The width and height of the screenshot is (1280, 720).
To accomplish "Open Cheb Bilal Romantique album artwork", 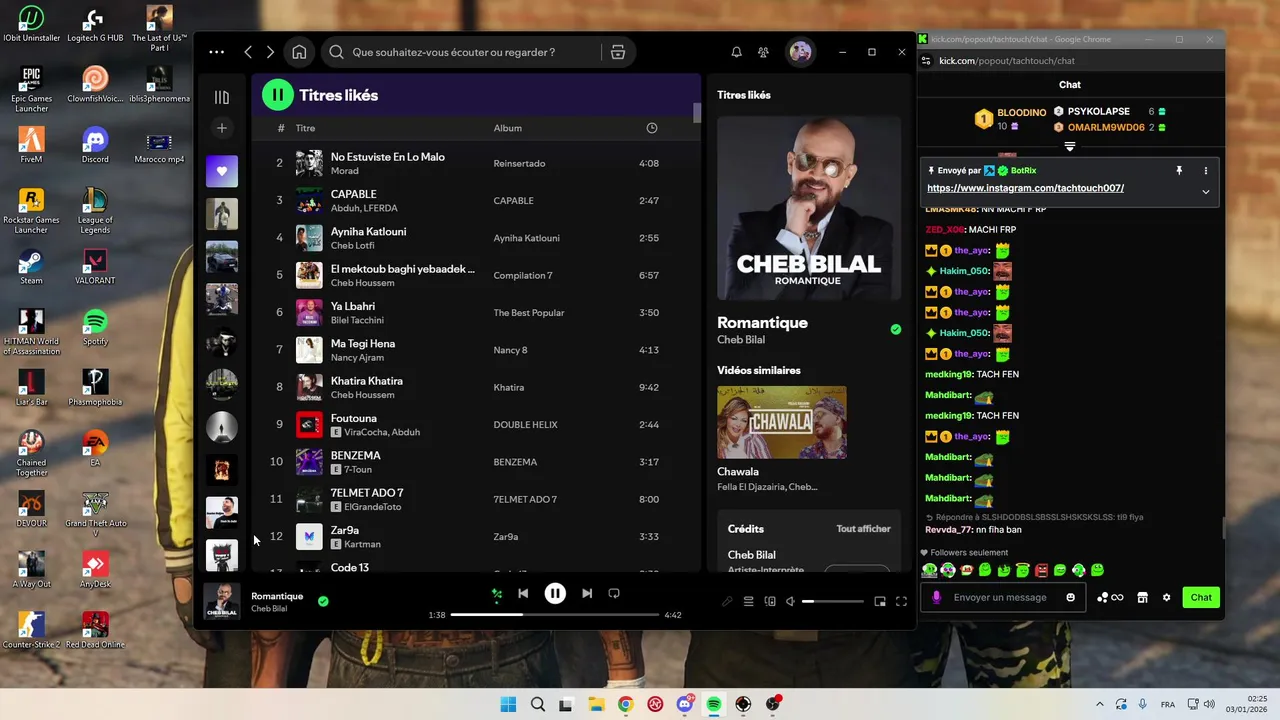I will click(809, 208).
